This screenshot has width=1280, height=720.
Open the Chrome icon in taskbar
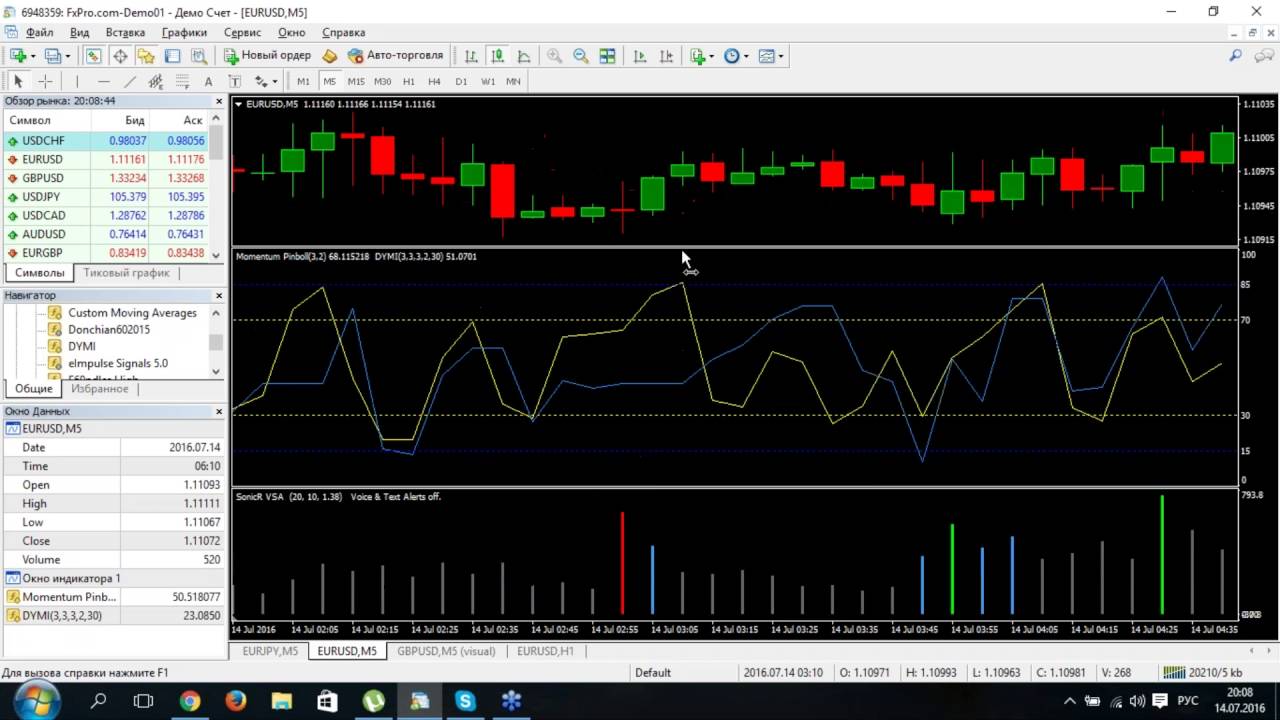(x=190, y=701)
